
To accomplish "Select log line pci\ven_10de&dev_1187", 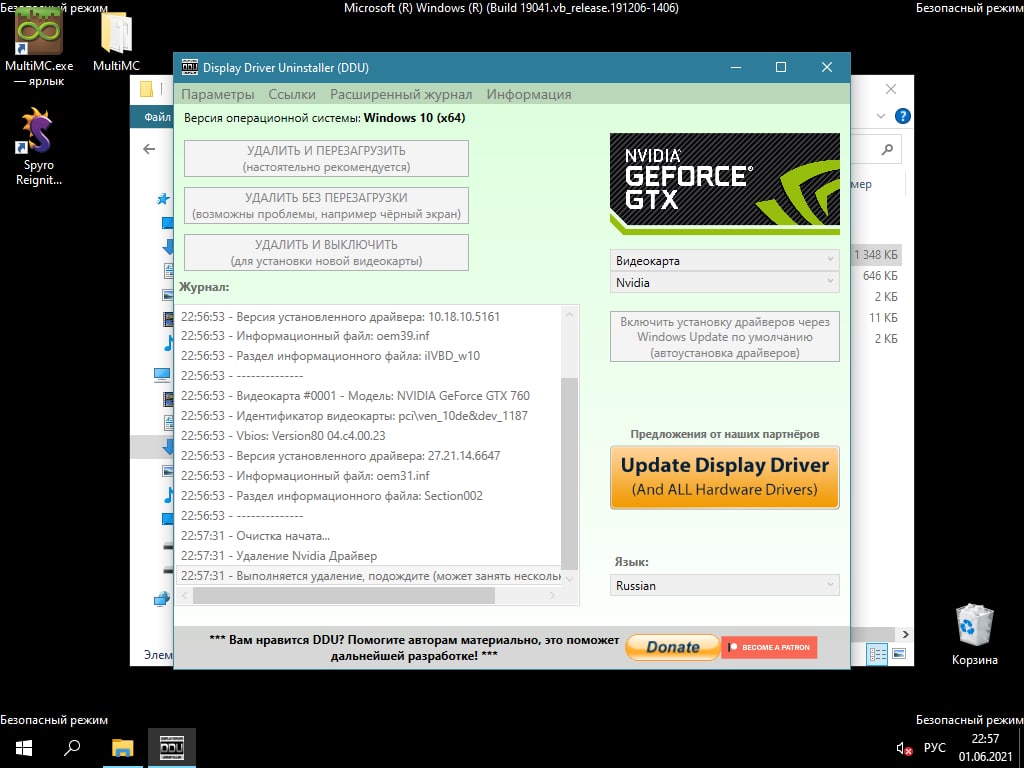I will (x=368, y=415).
